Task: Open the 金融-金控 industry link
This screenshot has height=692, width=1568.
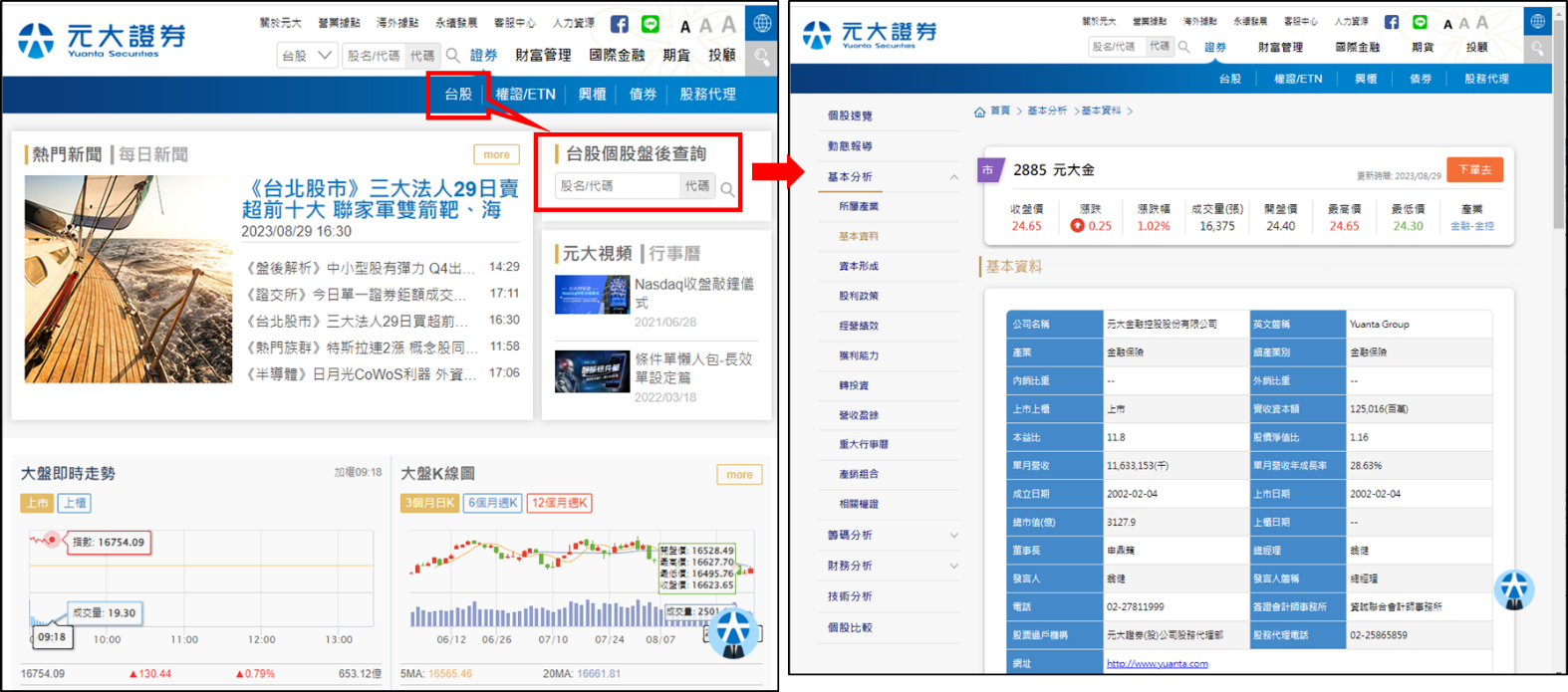Action: pyautogui.click(x=1472, y=226)
